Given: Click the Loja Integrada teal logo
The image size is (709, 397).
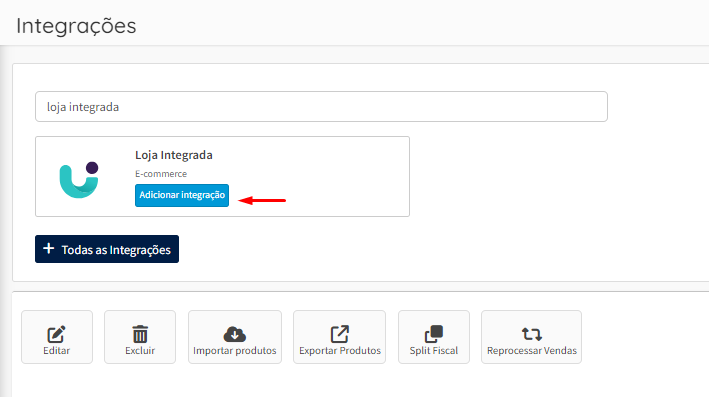Looking at the screenshot, I should click(79, 180).
